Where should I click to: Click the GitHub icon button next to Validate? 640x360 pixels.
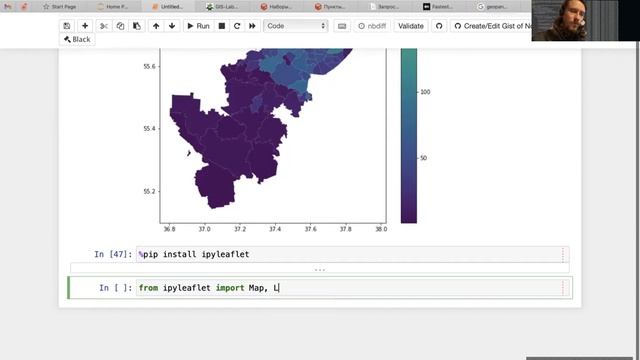[439, 26]
